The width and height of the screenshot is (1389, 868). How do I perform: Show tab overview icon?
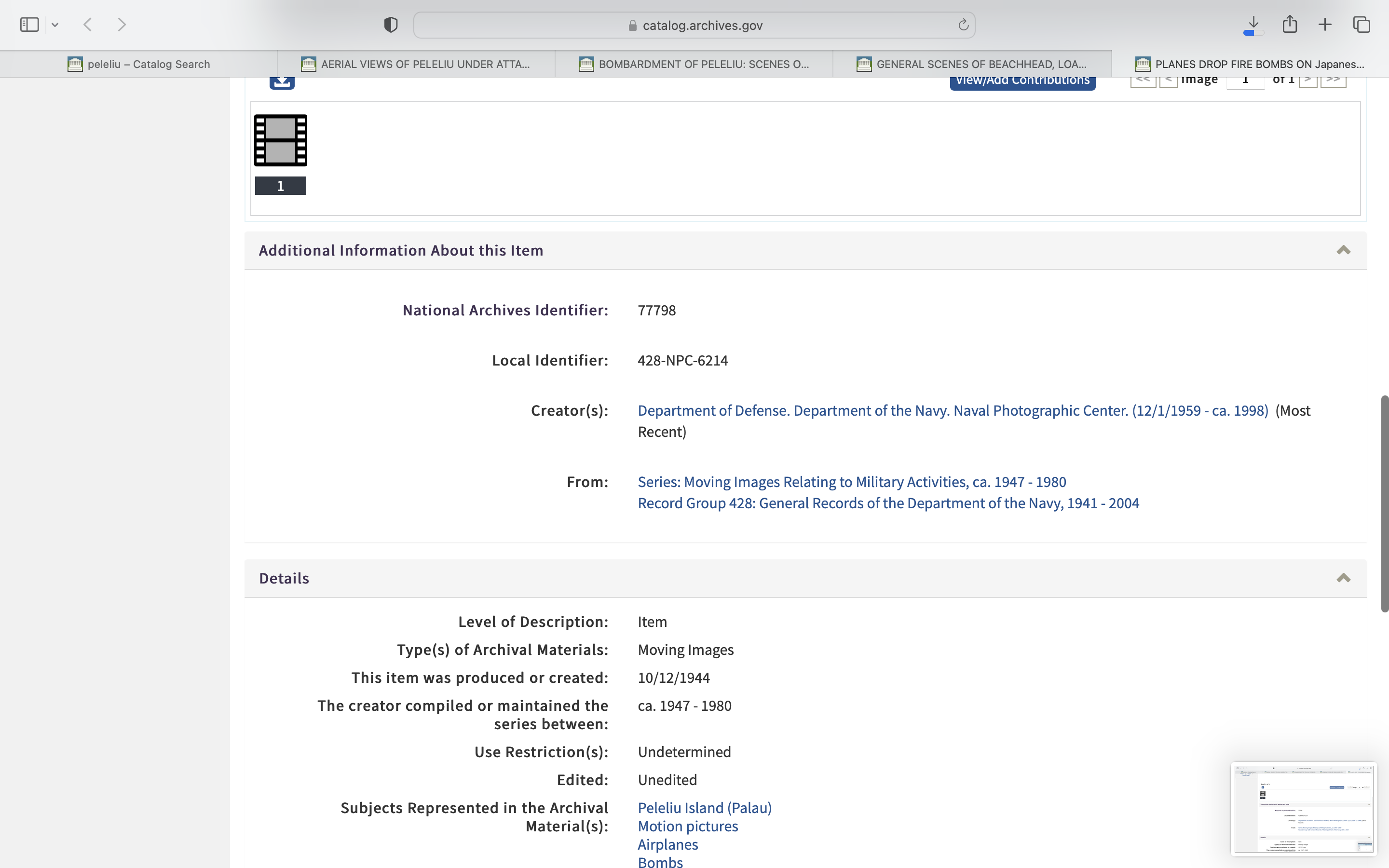point(1362,25)
